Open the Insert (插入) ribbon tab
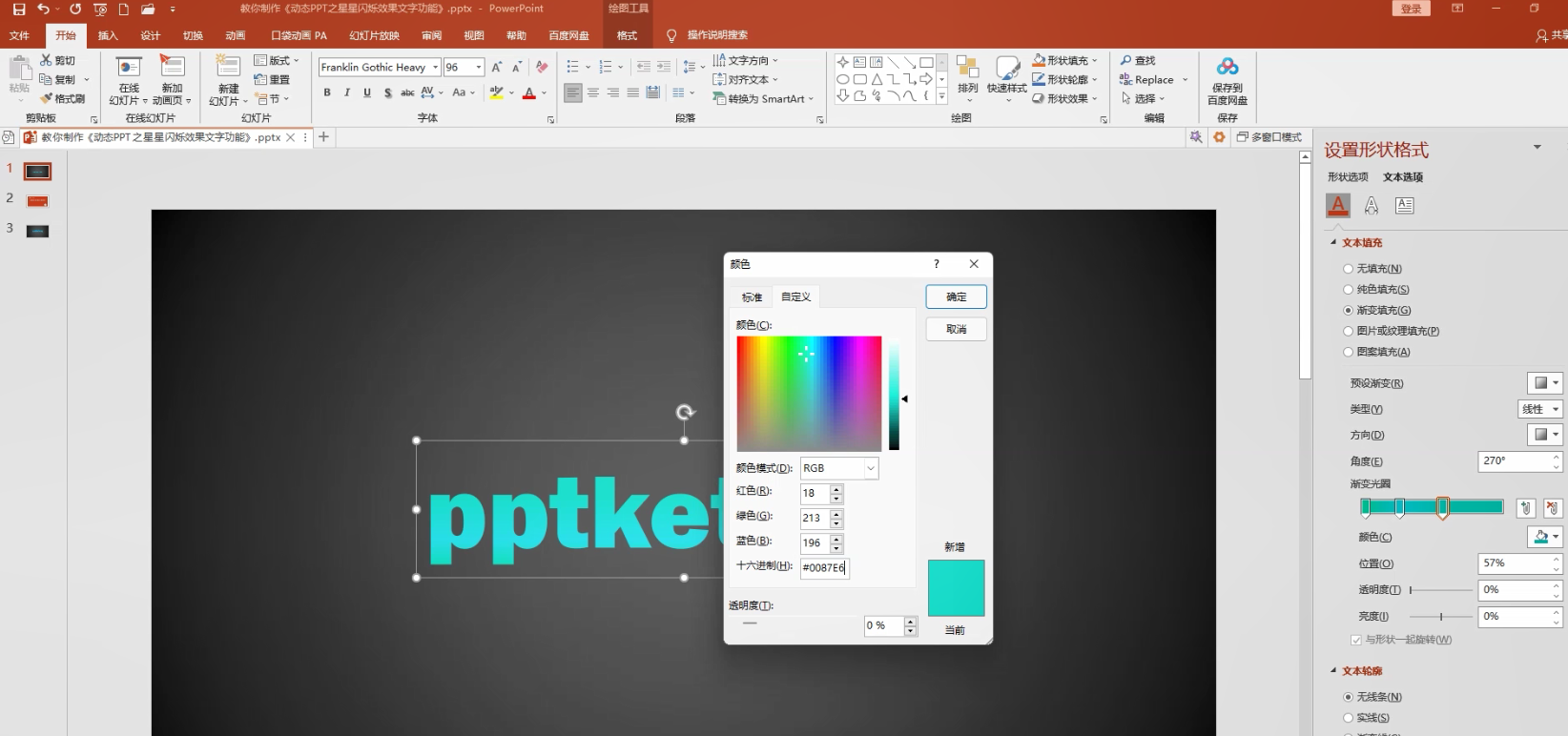Viewport: 1568px width, 736px height. [x=108, y=35]
